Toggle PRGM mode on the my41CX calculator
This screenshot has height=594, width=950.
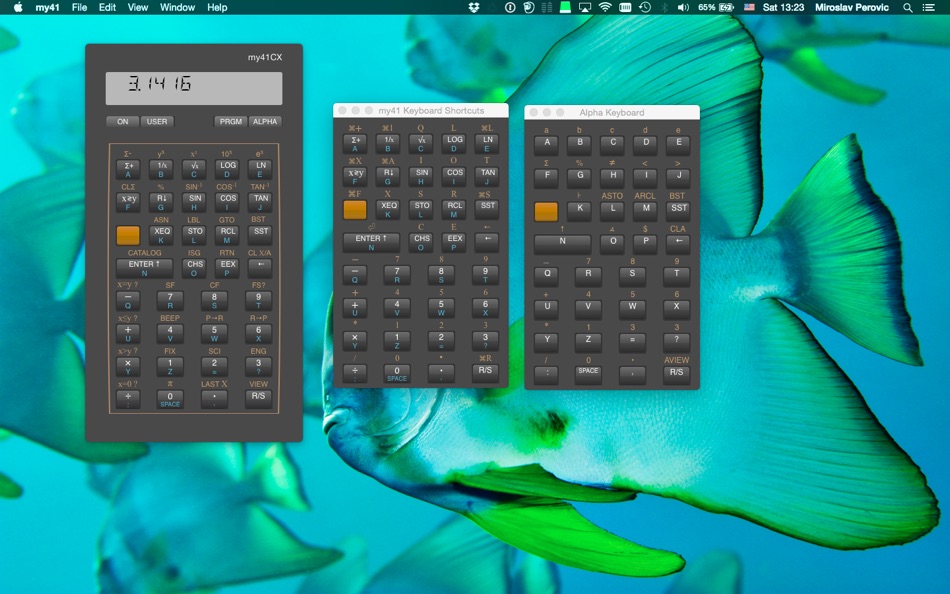[x=230, y=121]
